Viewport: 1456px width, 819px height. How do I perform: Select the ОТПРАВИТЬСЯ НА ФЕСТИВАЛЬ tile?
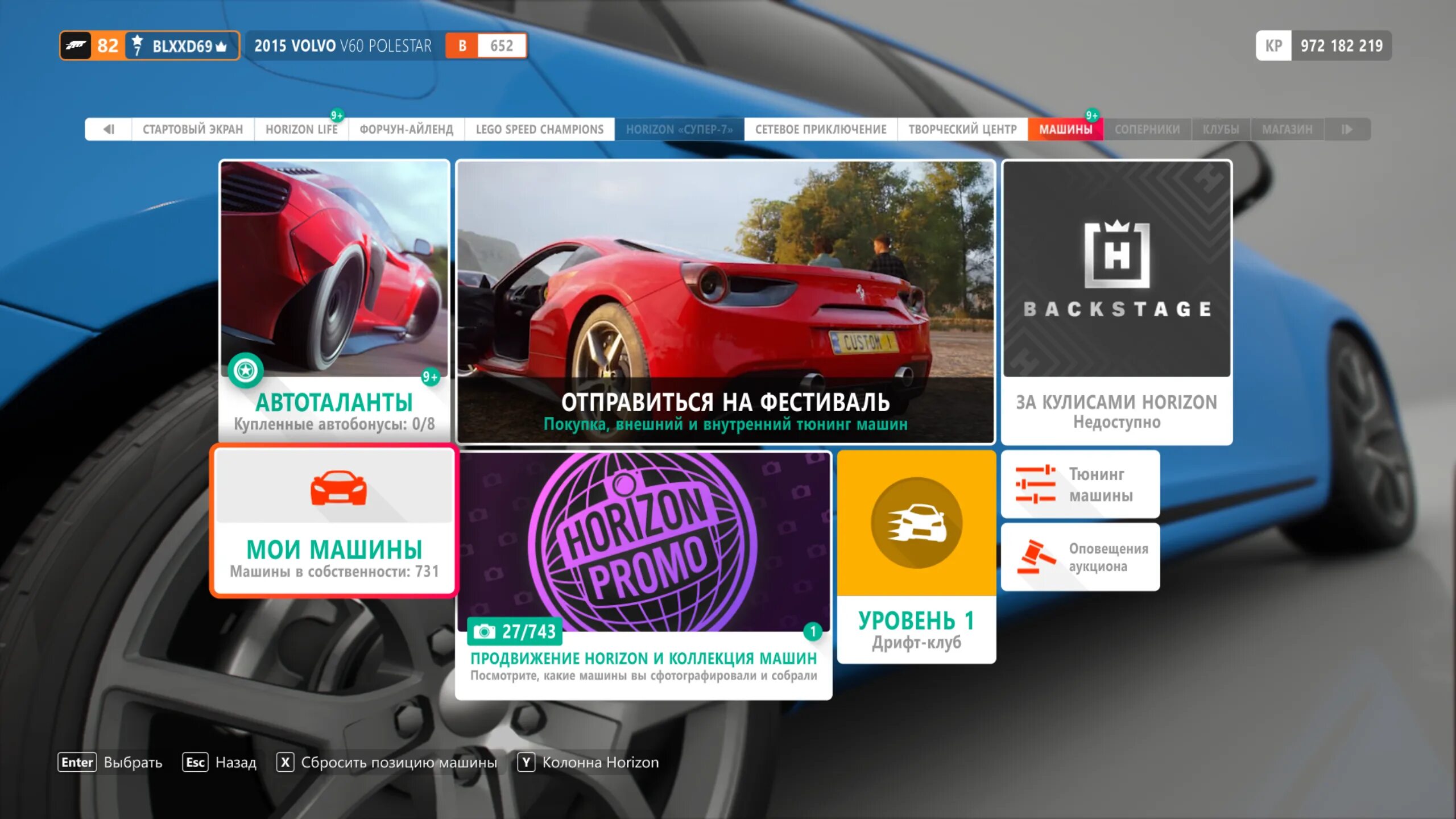click(725, 301)
